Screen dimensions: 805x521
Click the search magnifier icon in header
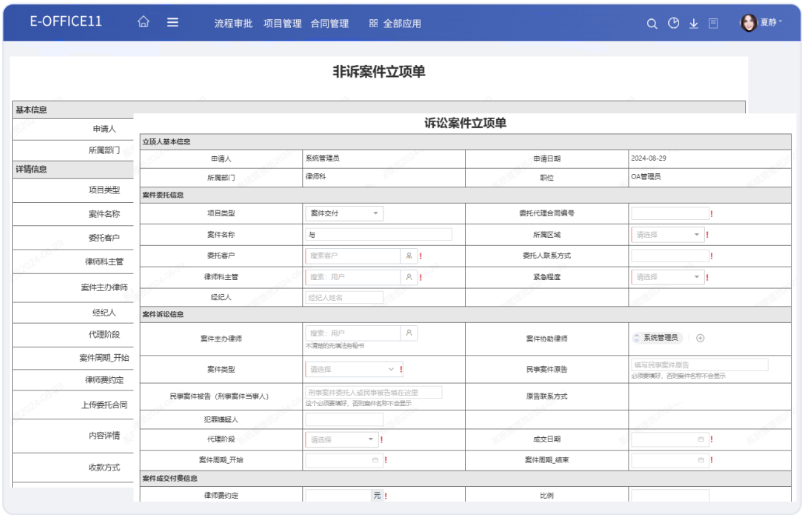(652, 23)
